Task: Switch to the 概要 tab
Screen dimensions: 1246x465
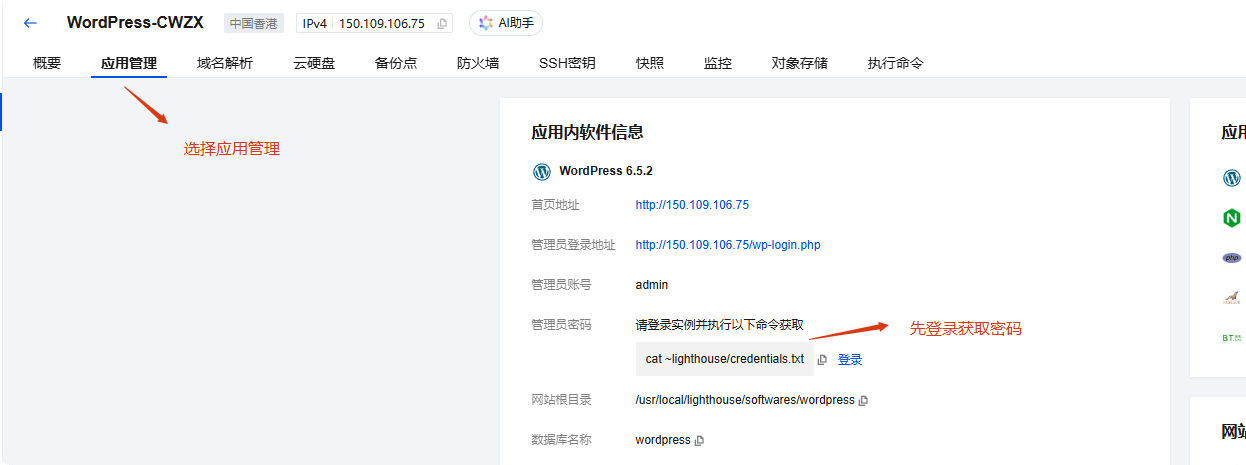Action: 47,63
